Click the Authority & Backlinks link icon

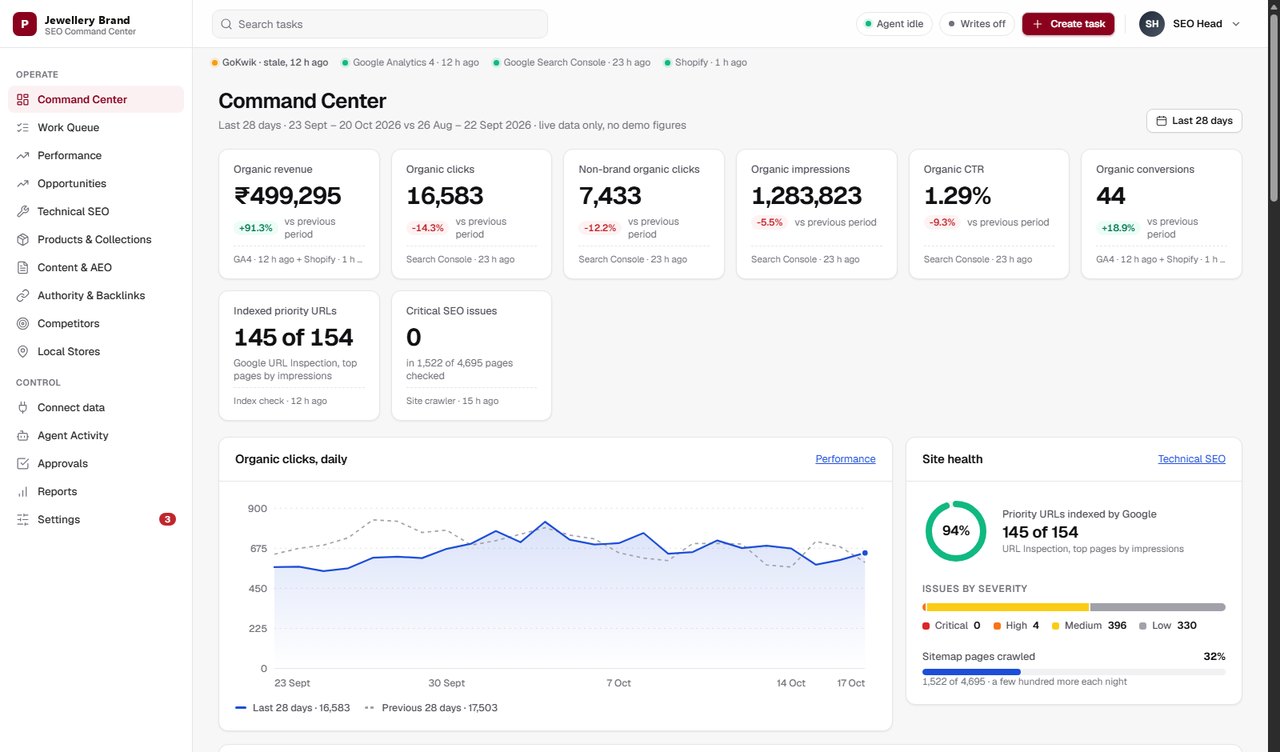pos(23,295)
